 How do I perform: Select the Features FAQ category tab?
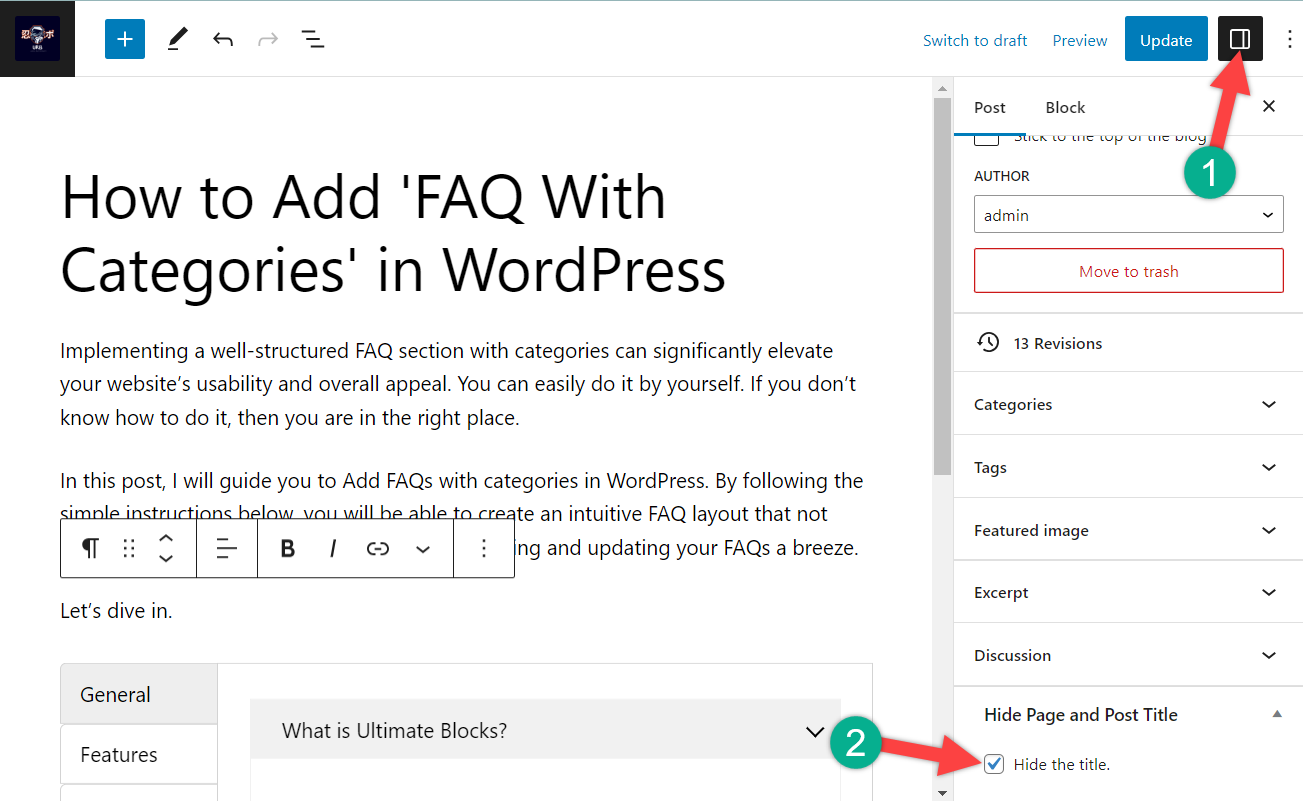click(139, 754)
